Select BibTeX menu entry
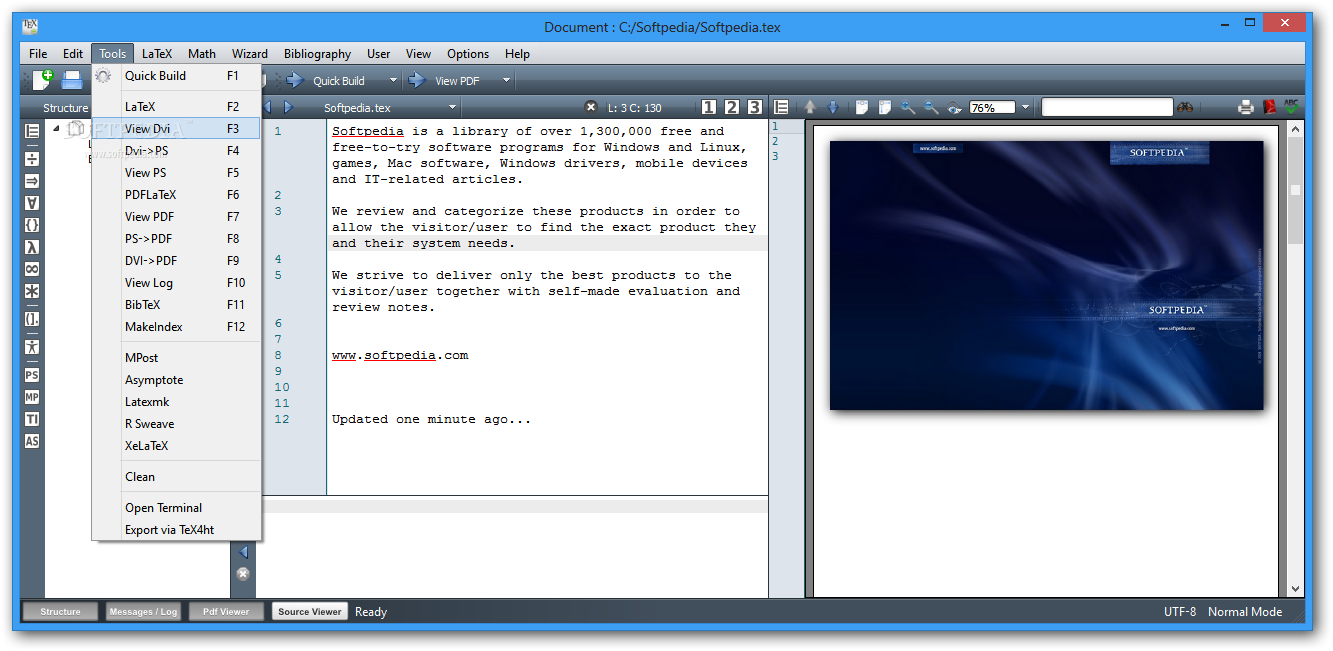1333x651 pixels. tap(176, 305)
